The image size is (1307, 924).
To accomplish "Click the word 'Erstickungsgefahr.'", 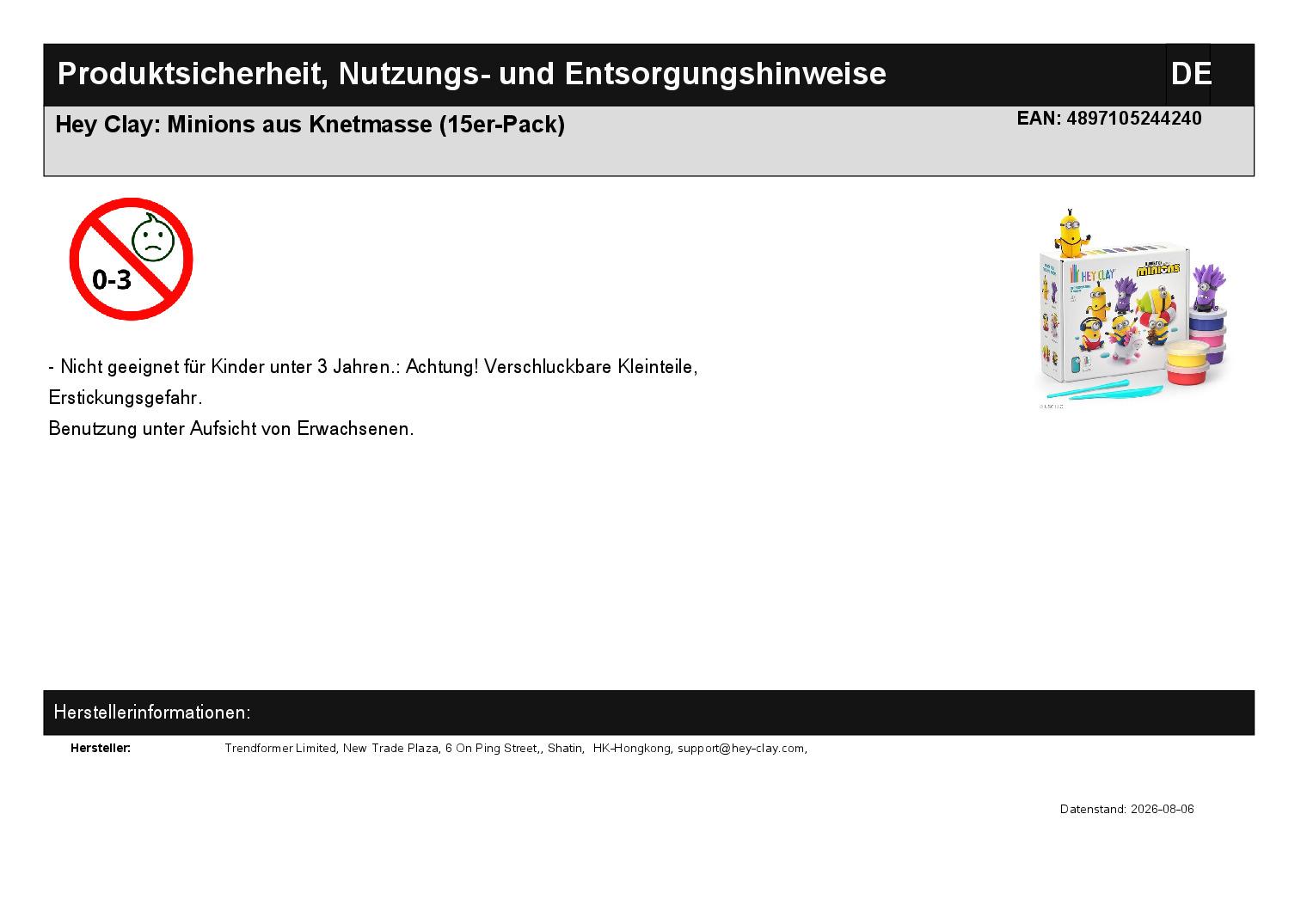I will coord(126,398).
